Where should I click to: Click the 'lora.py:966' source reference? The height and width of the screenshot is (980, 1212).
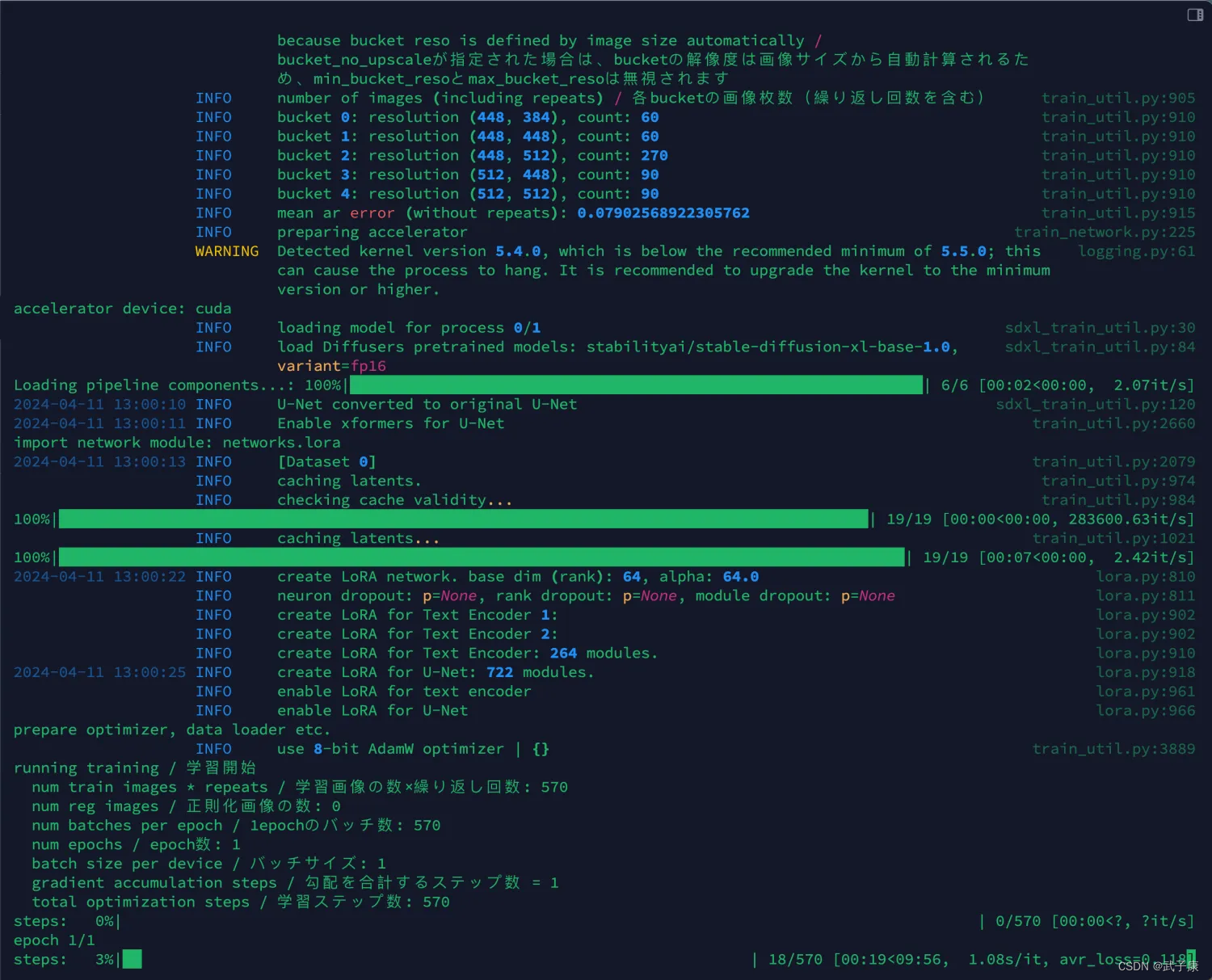tap(1146, 710)
